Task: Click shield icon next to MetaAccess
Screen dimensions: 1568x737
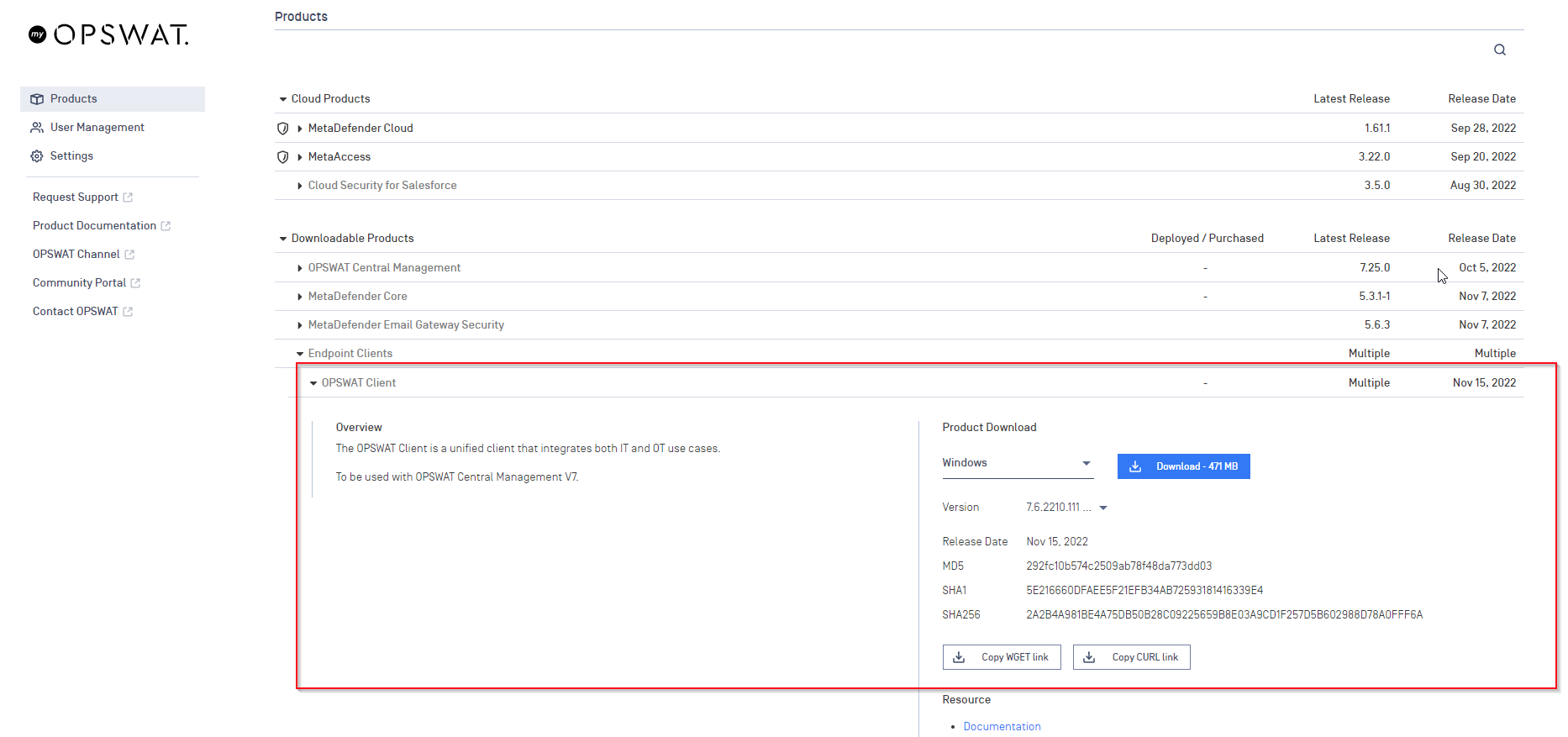Action: click(283, 157)
